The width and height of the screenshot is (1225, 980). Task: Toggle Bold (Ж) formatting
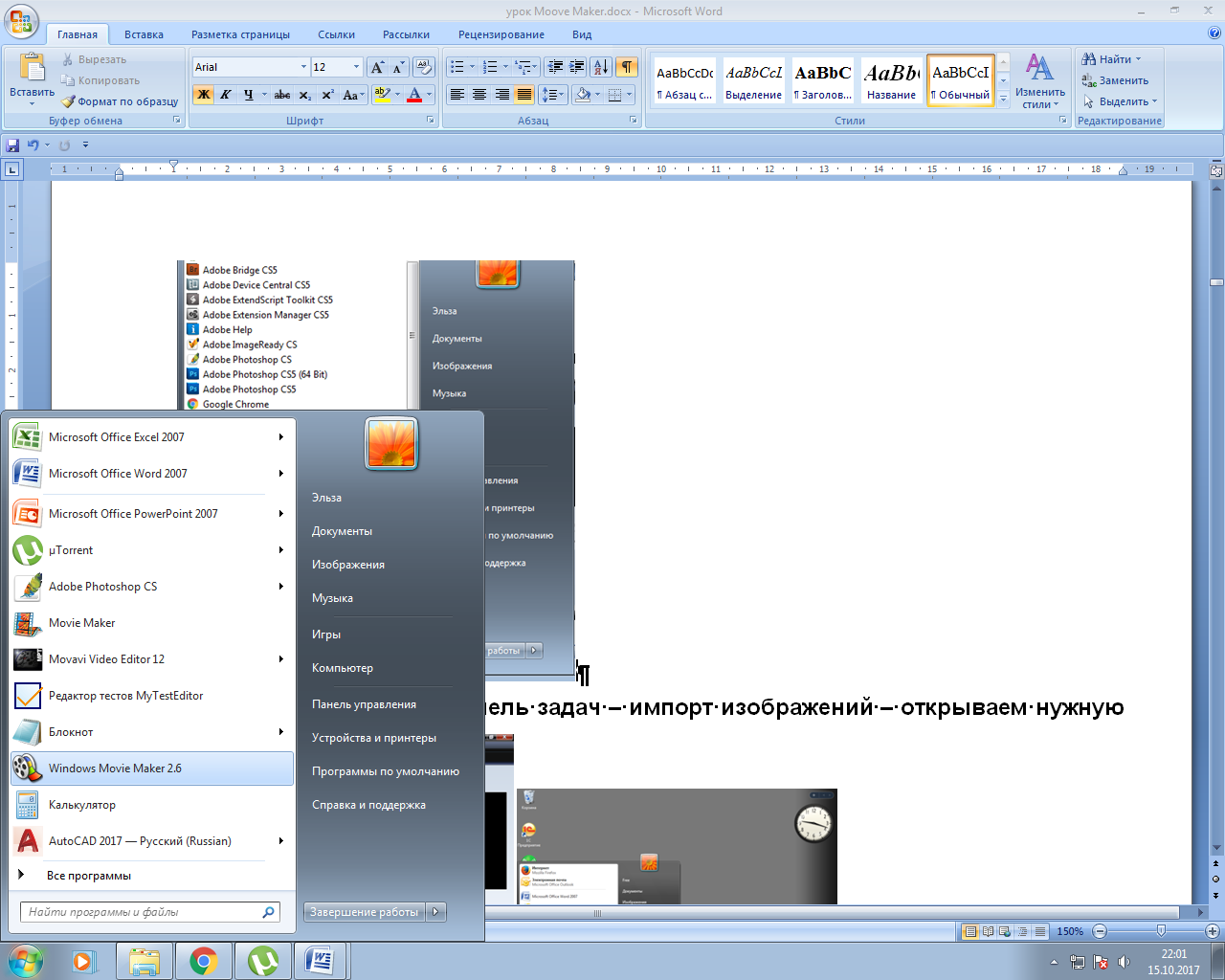pyautogui.click(x=204, y=95)
